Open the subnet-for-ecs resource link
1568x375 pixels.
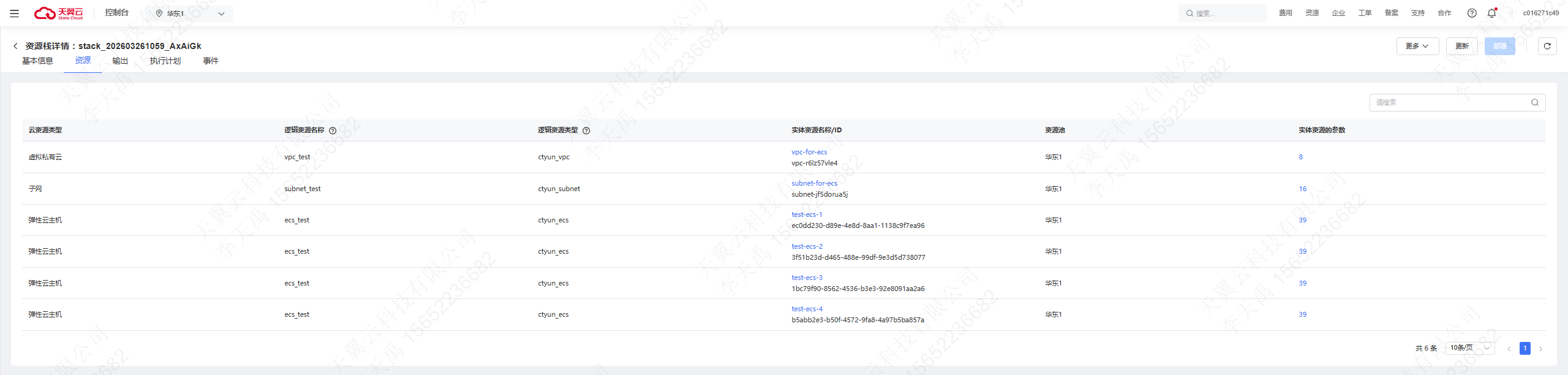[814, 183]
